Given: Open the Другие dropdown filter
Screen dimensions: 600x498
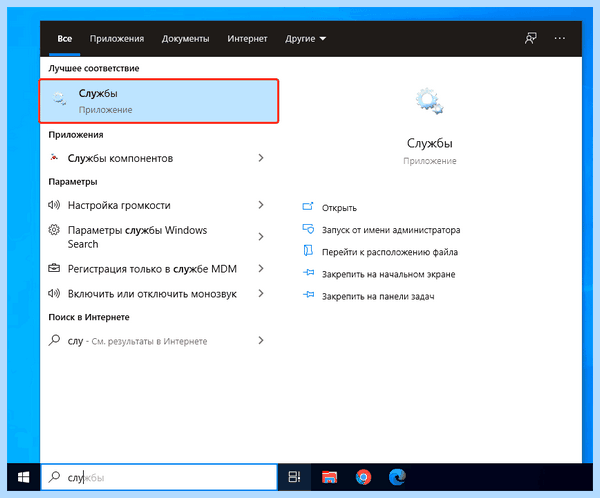Looking at the screenshot, I should [x=305, y=39].
